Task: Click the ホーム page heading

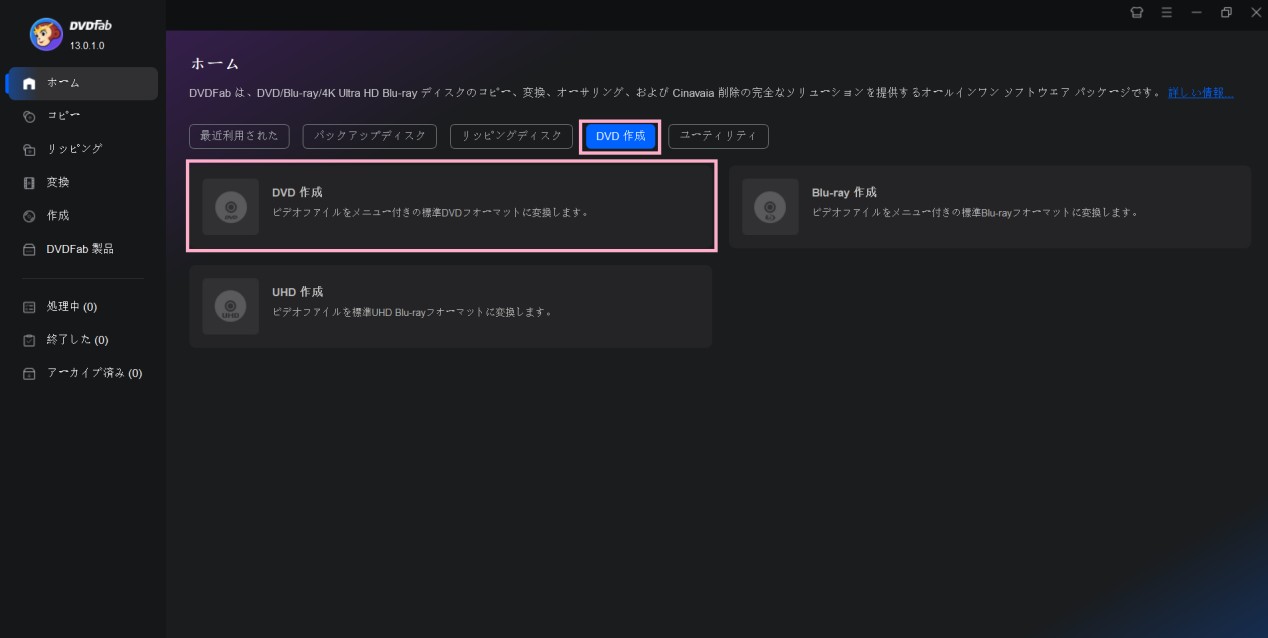Action: (215, 64)
